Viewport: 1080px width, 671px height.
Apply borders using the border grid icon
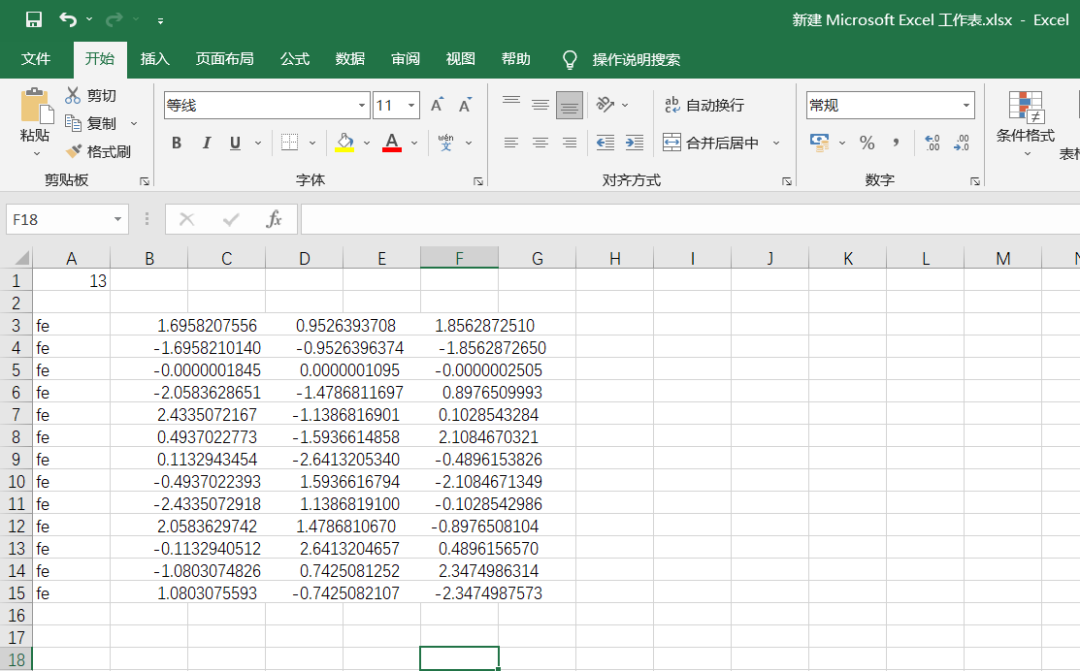click(290, 143)
